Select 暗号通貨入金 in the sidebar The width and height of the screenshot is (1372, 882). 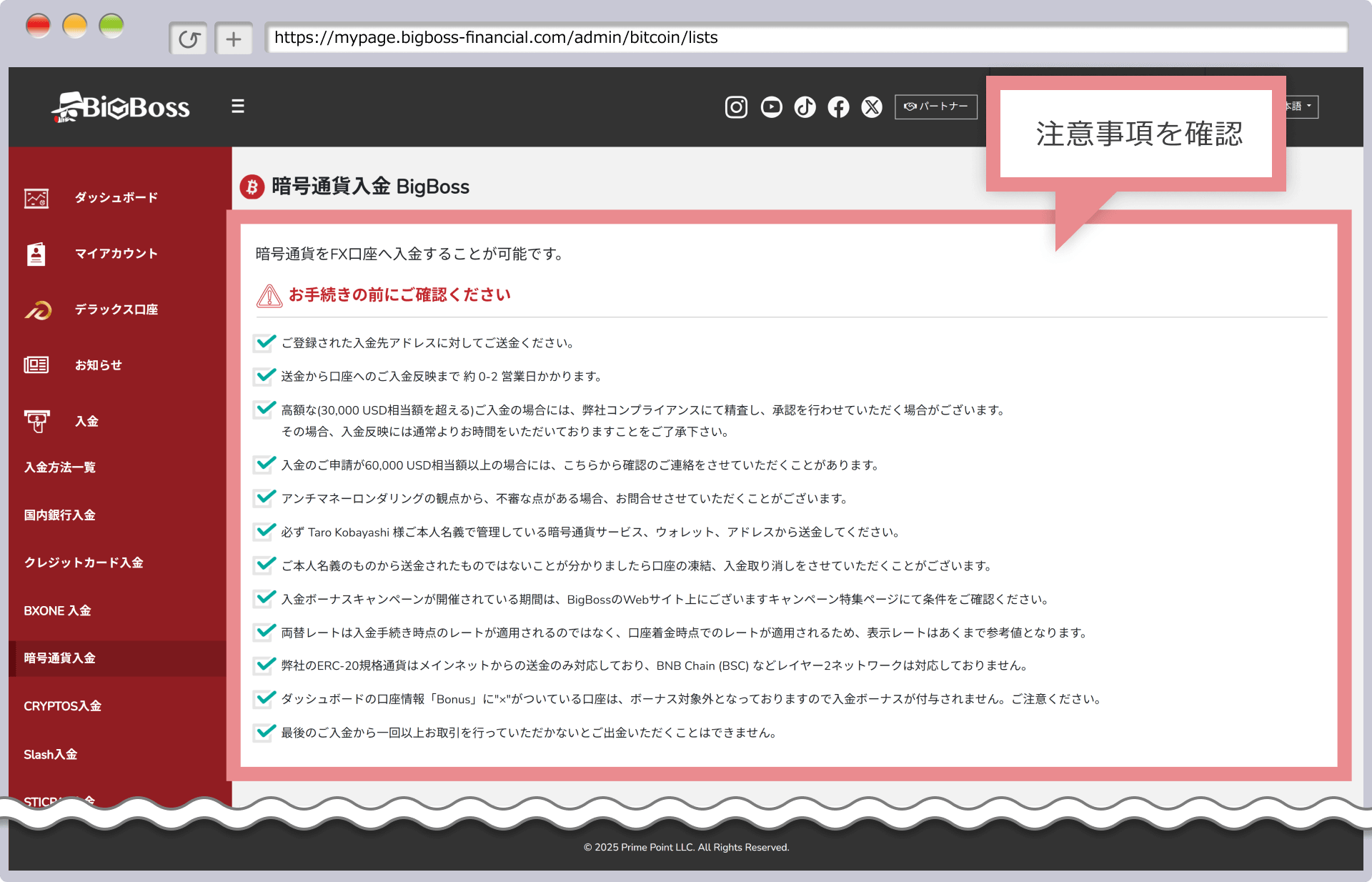pos(60,658)
